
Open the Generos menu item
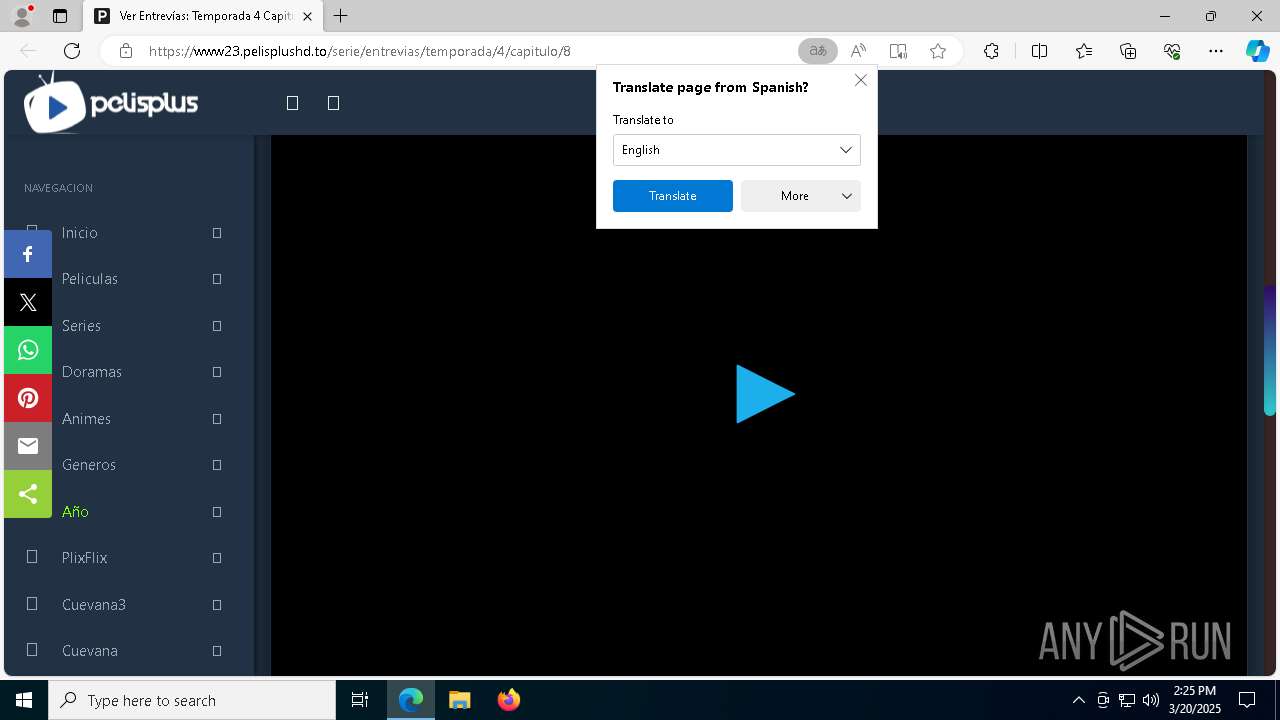click(x=89, y=465)
